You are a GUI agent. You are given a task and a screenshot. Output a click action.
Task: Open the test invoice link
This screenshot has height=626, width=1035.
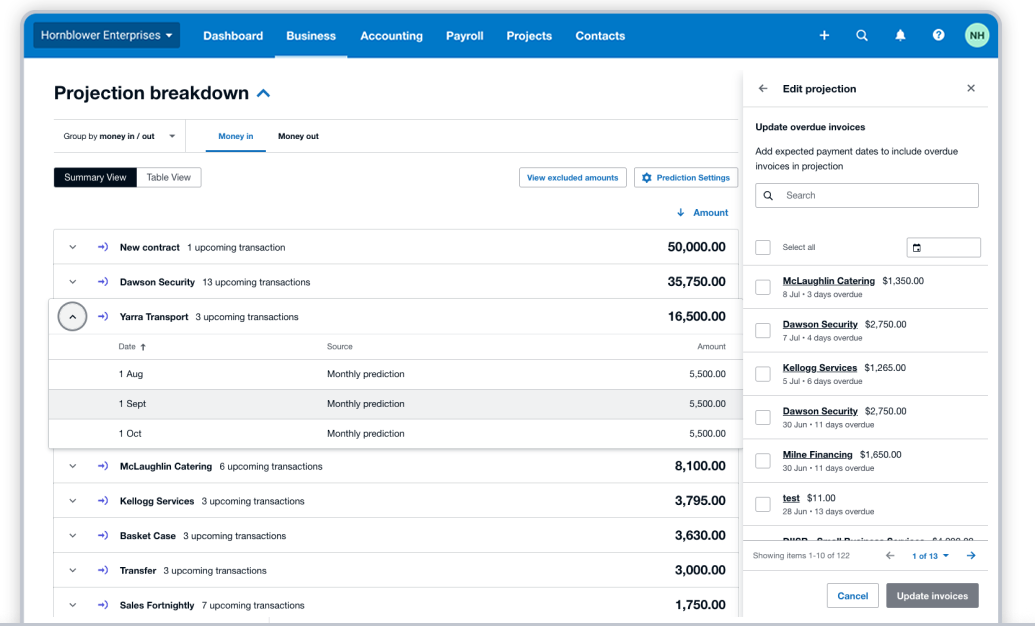[x=791, y=498]
